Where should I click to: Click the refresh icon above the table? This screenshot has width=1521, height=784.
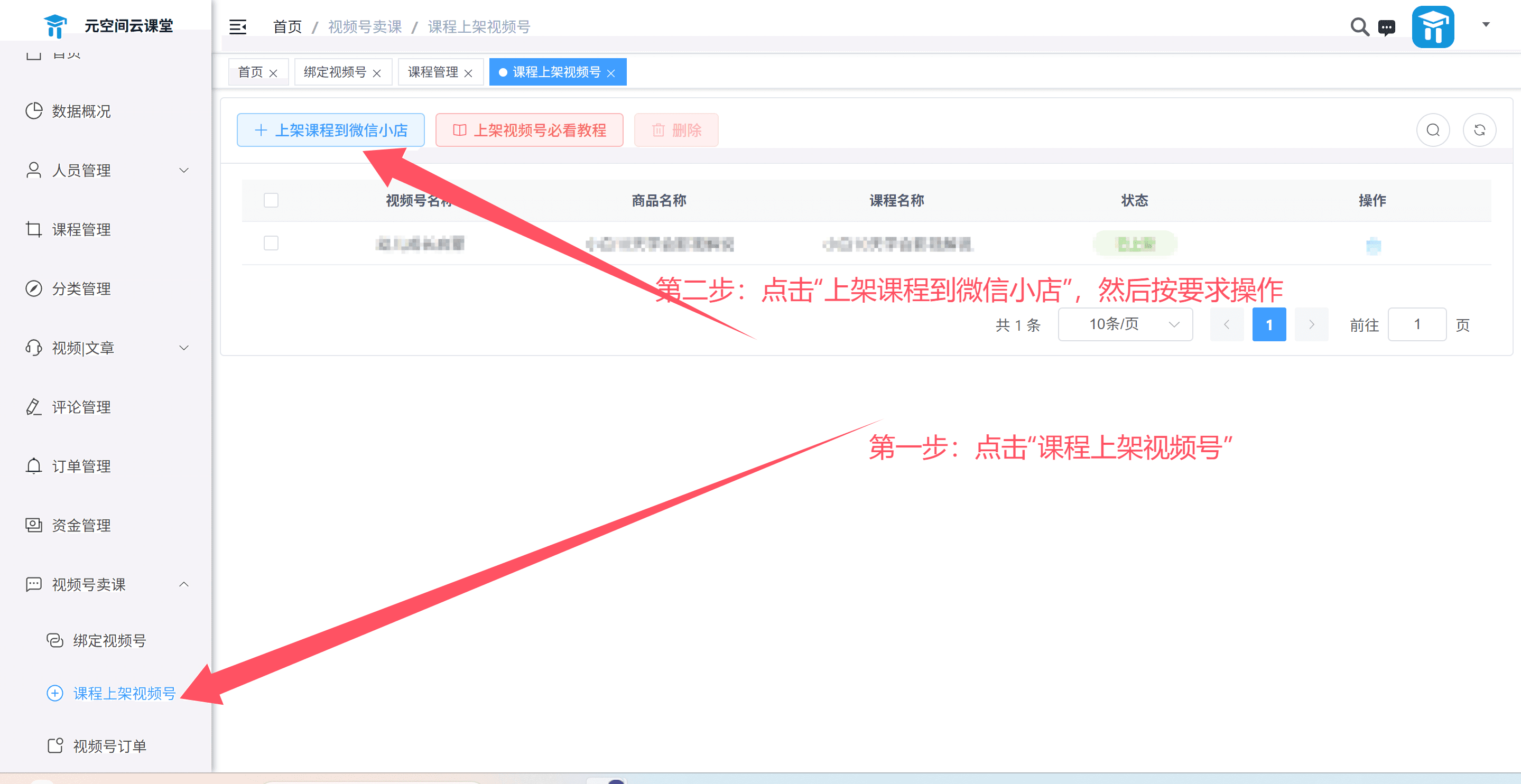pyautogui.click(x=1480, y=130)
